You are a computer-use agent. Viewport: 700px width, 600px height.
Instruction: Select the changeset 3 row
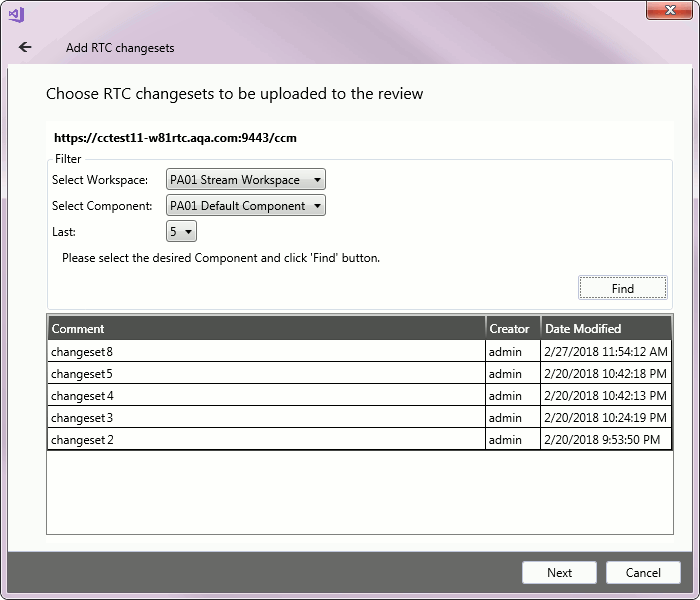[x=265, y=418]
